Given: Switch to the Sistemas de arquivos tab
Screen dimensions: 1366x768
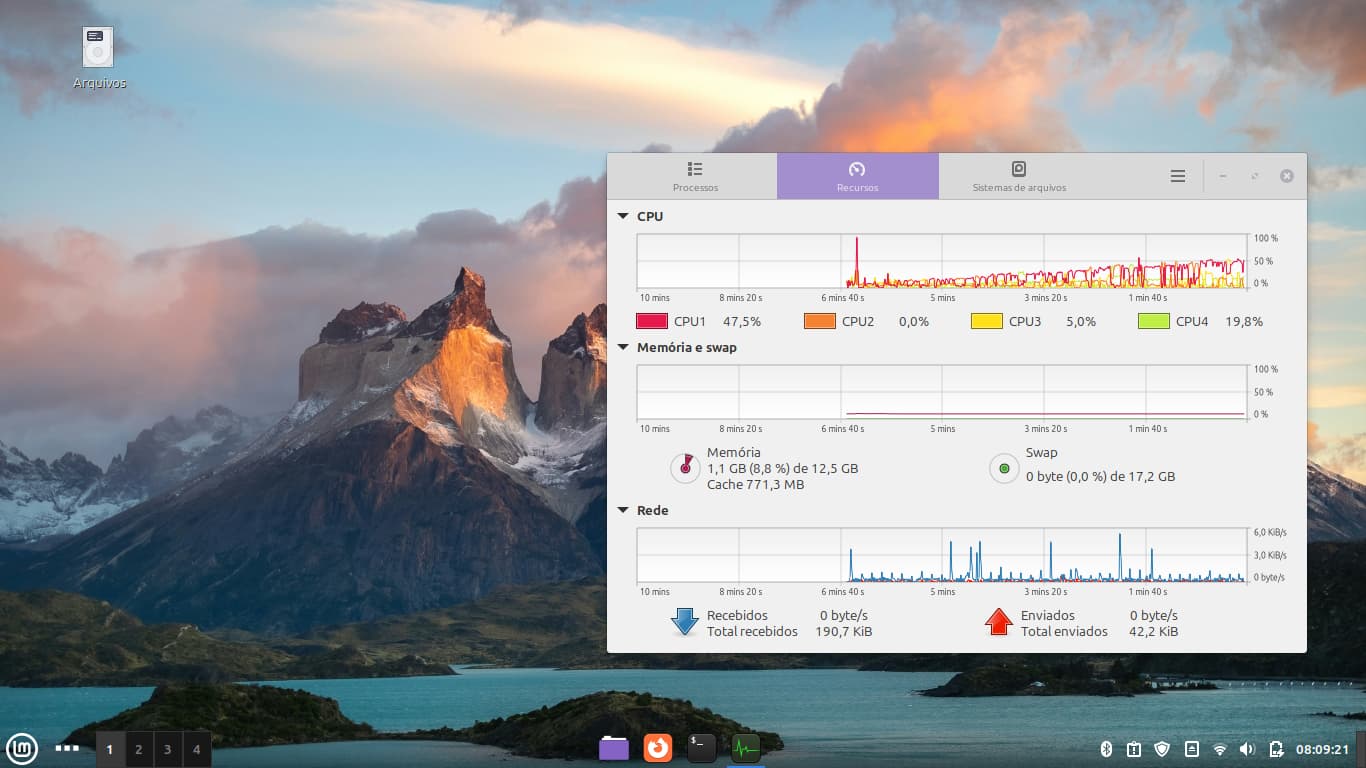Looking at the screenshot, I should click(1019, 176).
